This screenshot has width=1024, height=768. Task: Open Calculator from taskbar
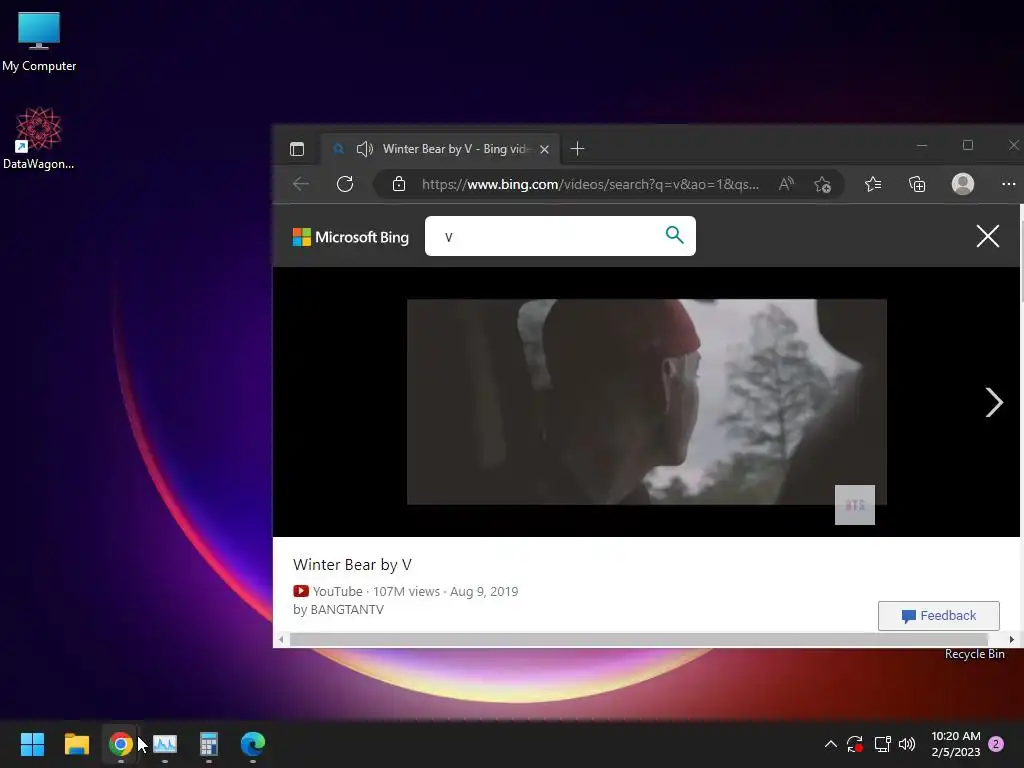tap(208, 744)
